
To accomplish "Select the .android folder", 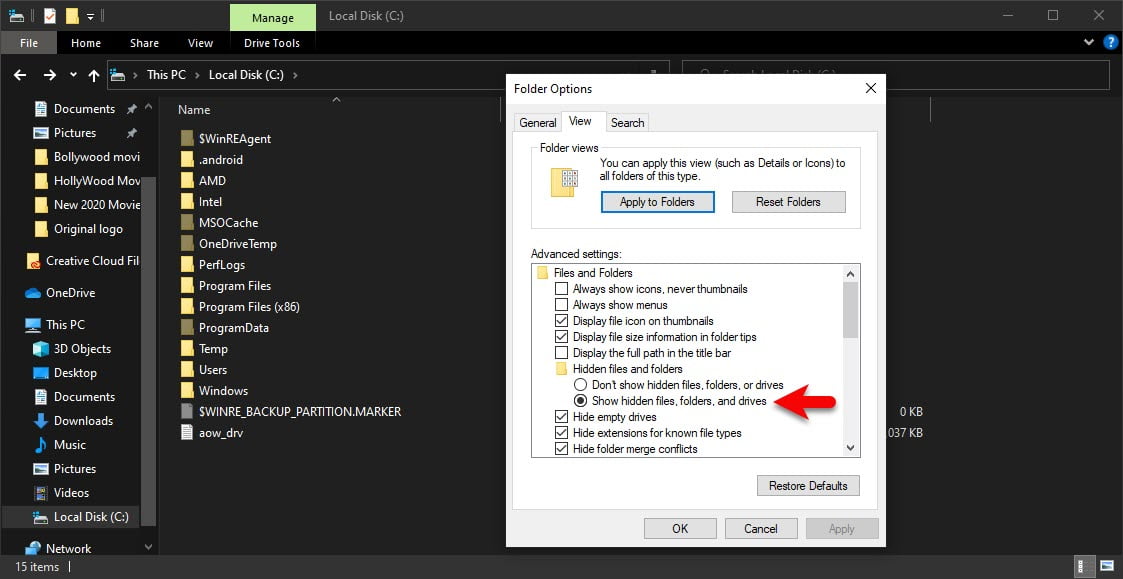I will pos(211,160).
